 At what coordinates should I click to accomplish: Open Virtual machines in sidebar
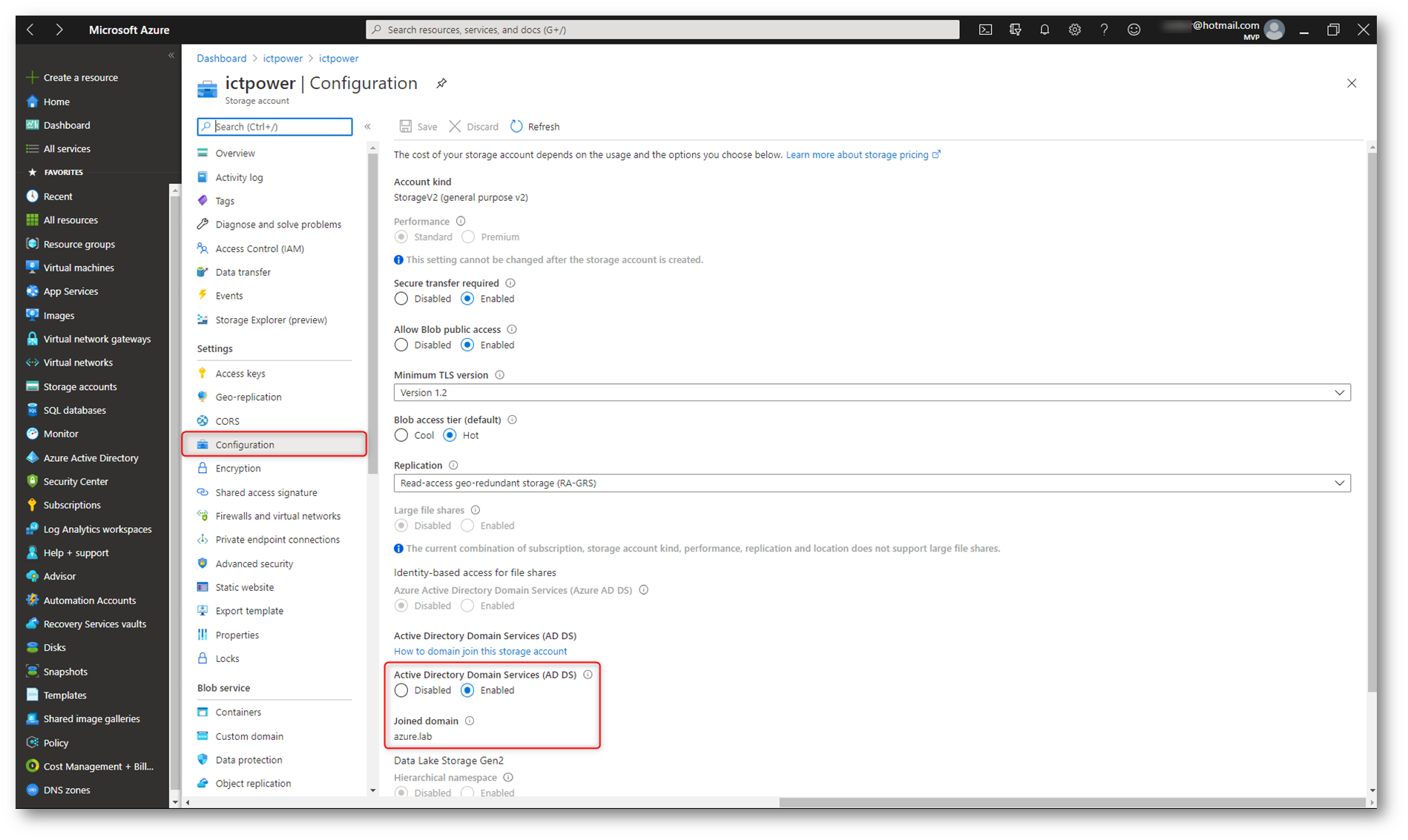[79, 268]
